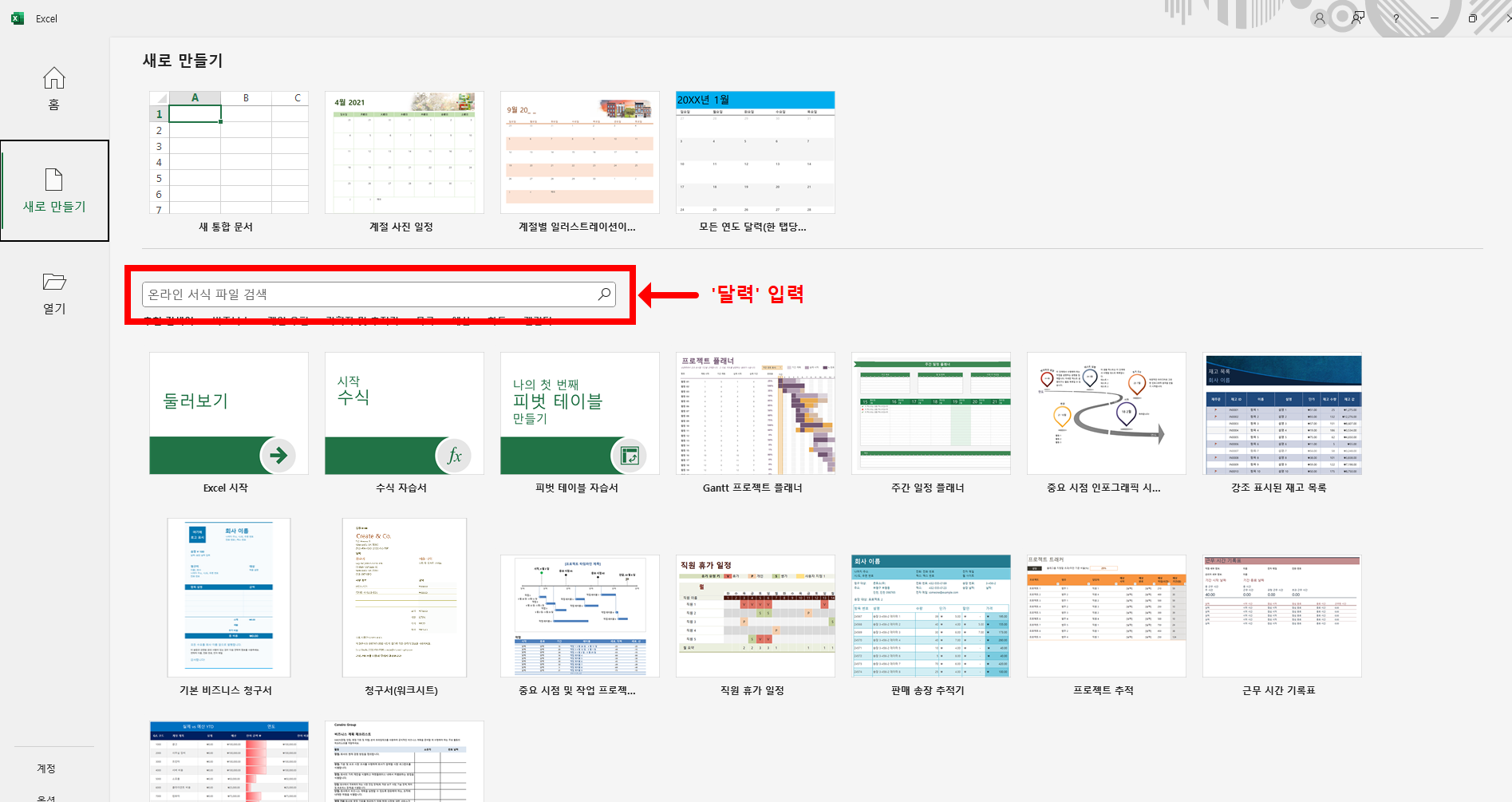The height and width of the screenshot is (802, 1512).
Task: Click the 기본 비즈니스 청구서 label
Action: (226, 690)
